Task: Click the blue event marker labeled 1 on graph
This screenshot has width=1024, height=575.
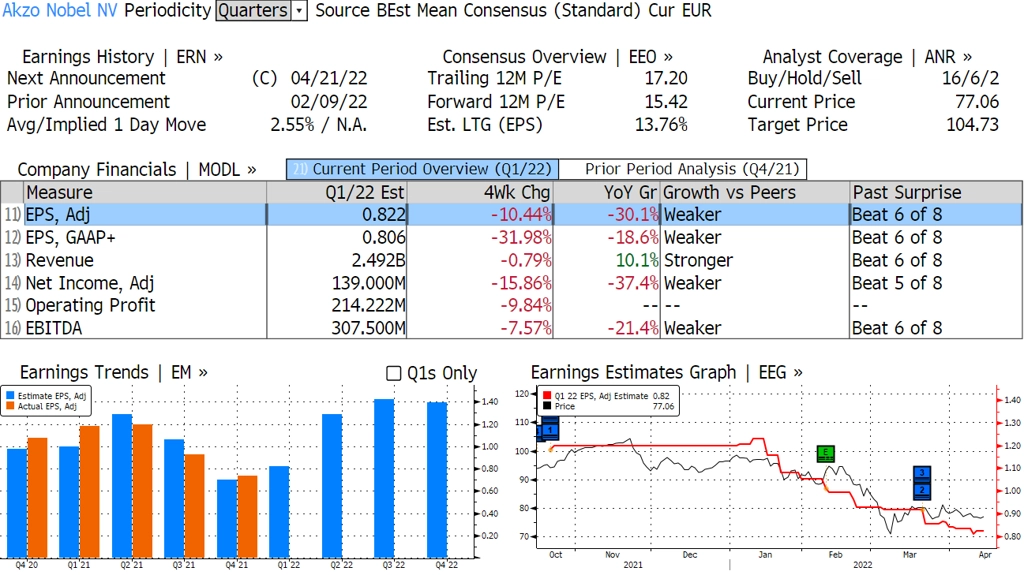Action: tap(550, 430)
